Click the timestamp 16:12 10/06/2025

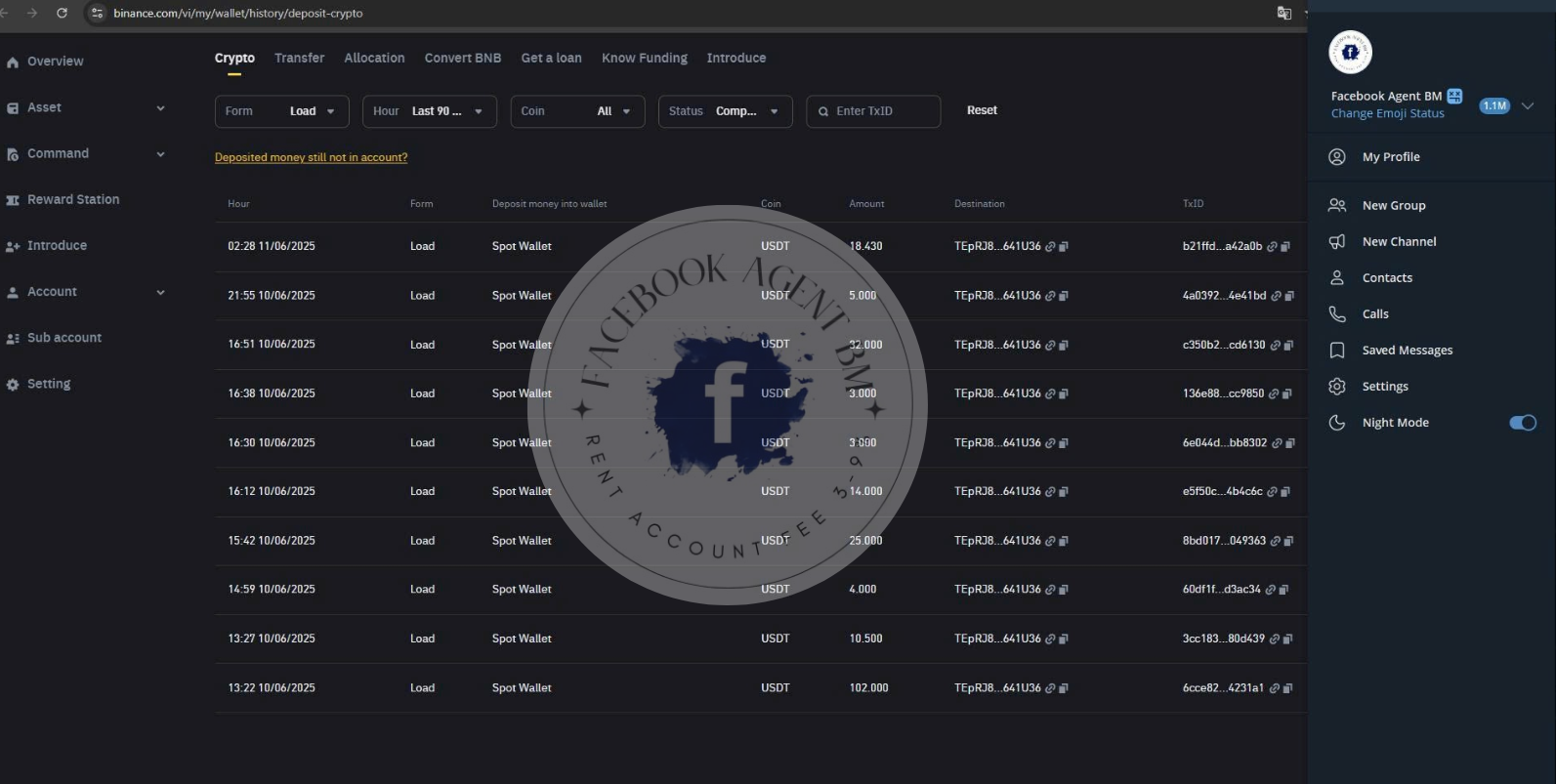[x=272, y=491]
